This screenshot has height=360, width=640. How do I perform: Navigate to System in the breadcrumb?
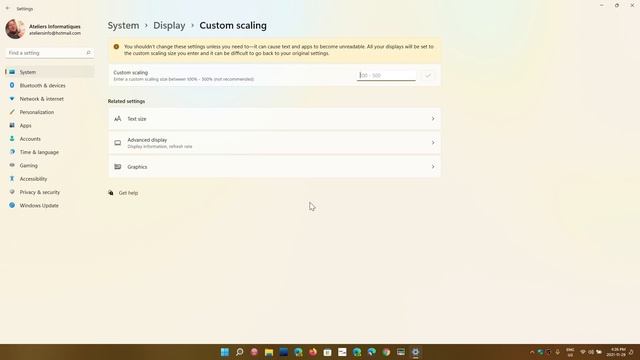pyautogui.click(x=123, y=25)
